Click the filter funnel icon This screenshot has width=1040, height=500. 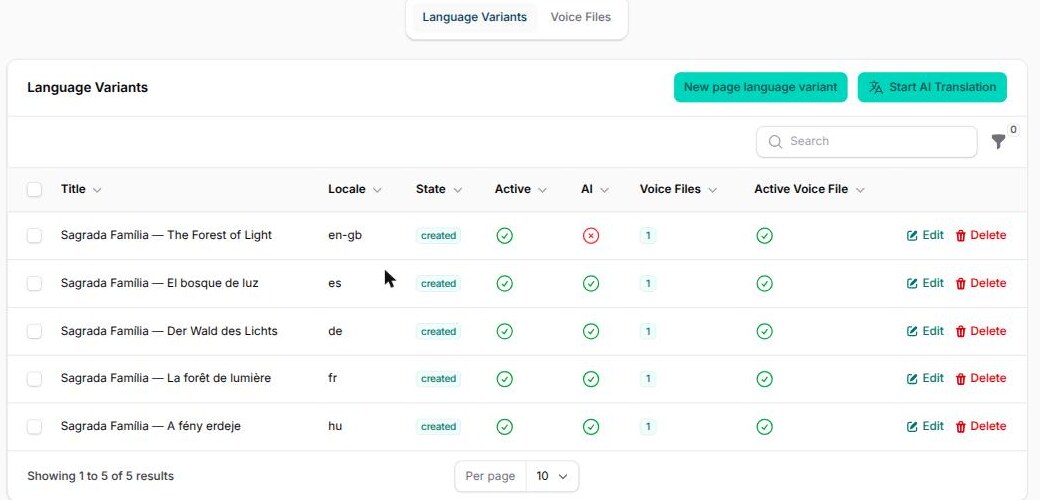pyautogui.click(x=998, y=141)
